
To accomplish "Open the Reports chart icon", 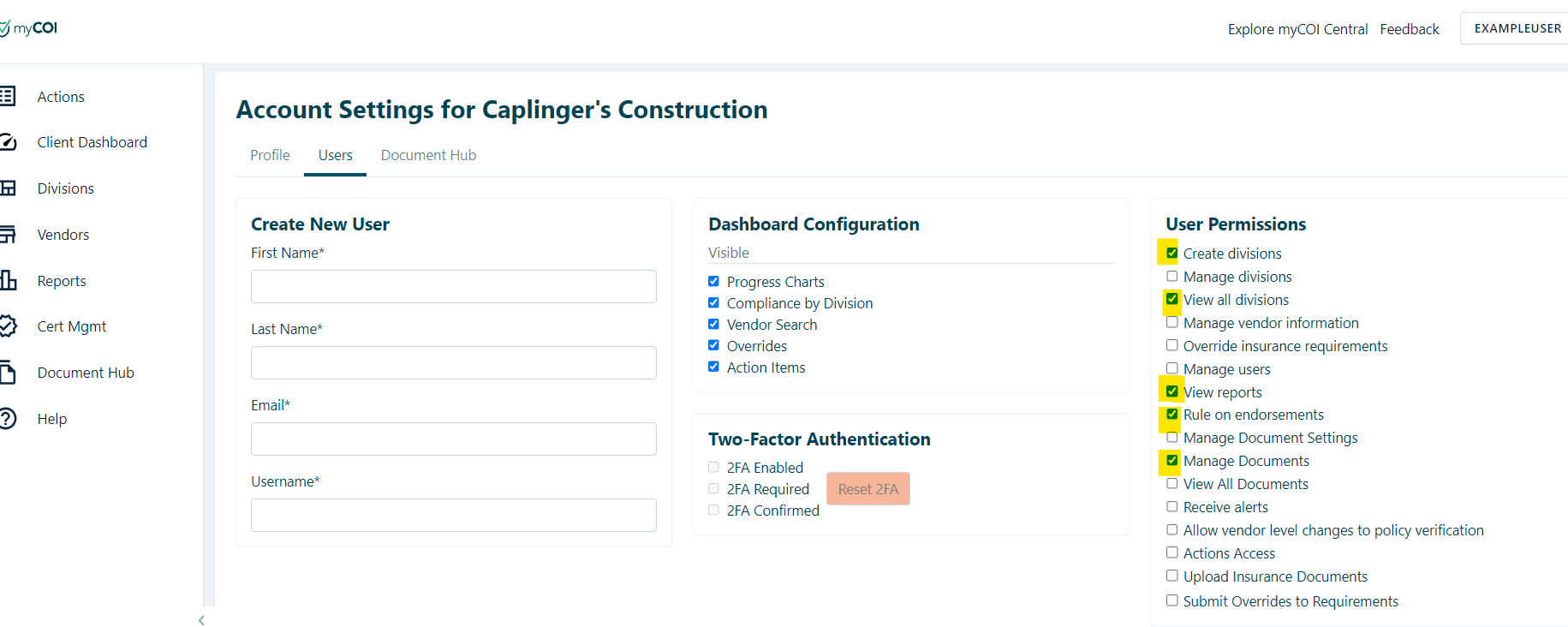I will [x=8, y=280].
